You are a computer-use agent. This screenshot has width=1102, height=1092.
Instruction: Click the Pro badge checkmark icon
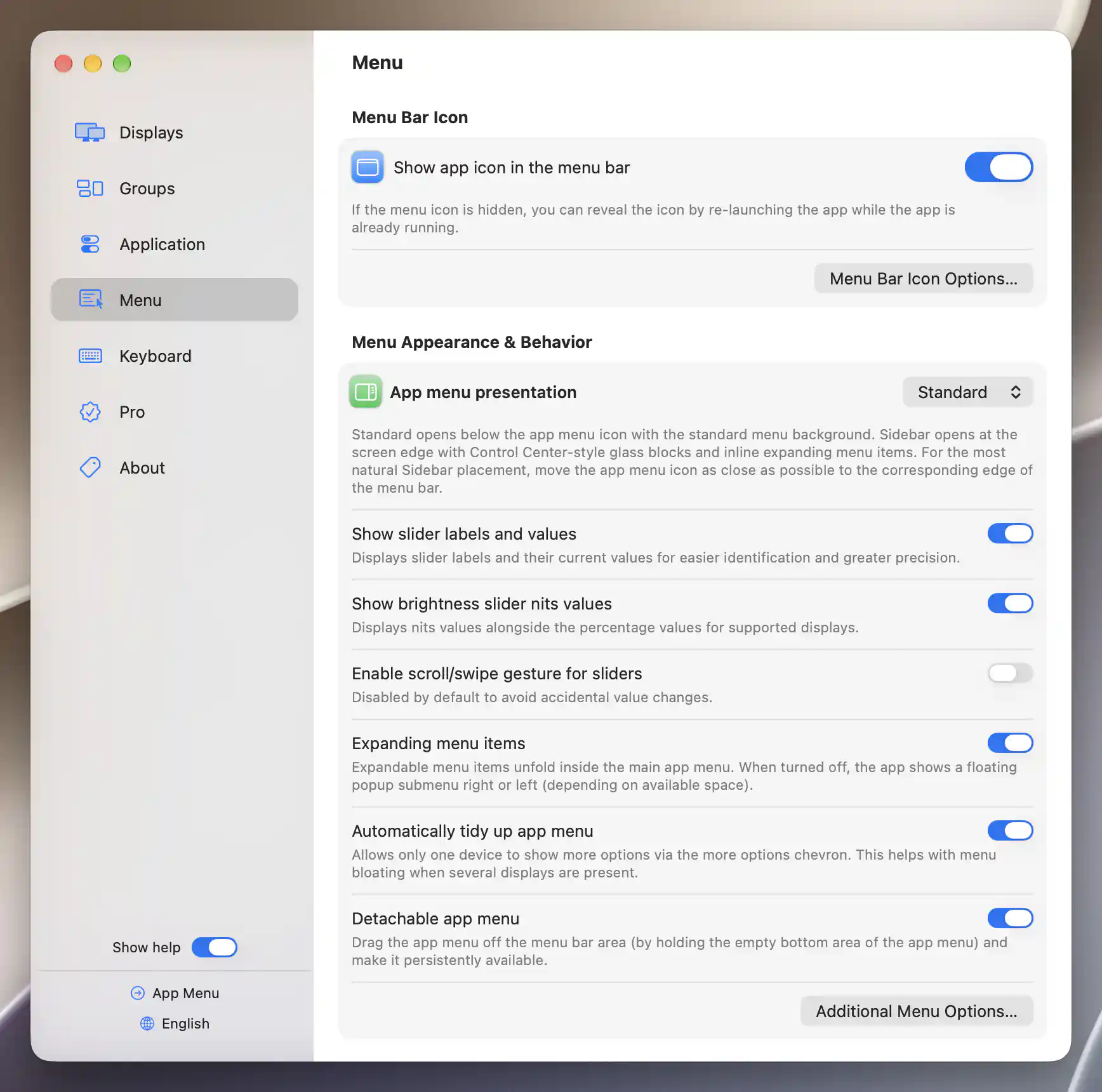coord(90,412)
